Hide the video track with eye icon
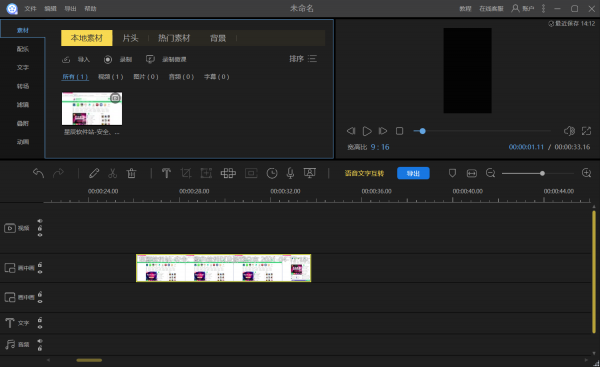 coord(40,235)
